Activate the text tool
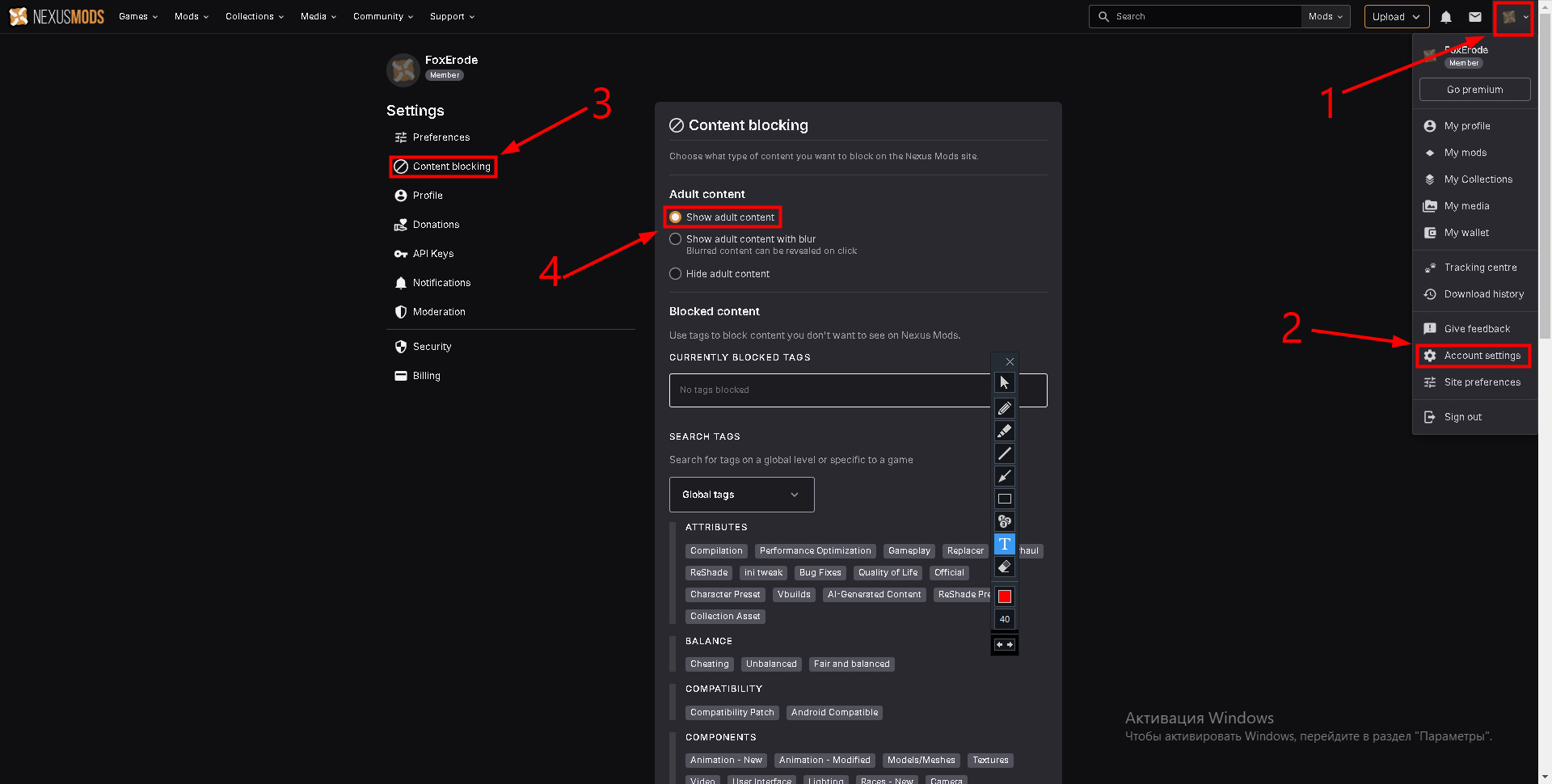 (x=1004, y=544)
